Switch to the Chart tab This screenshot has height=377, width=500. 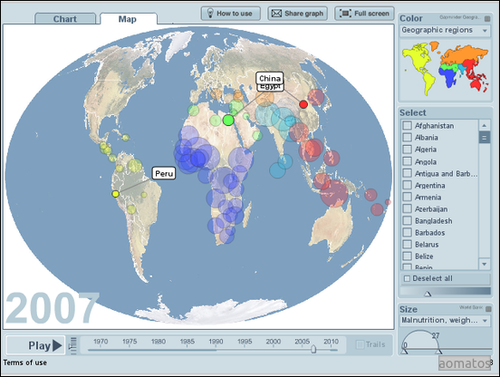tap(65, 19)
